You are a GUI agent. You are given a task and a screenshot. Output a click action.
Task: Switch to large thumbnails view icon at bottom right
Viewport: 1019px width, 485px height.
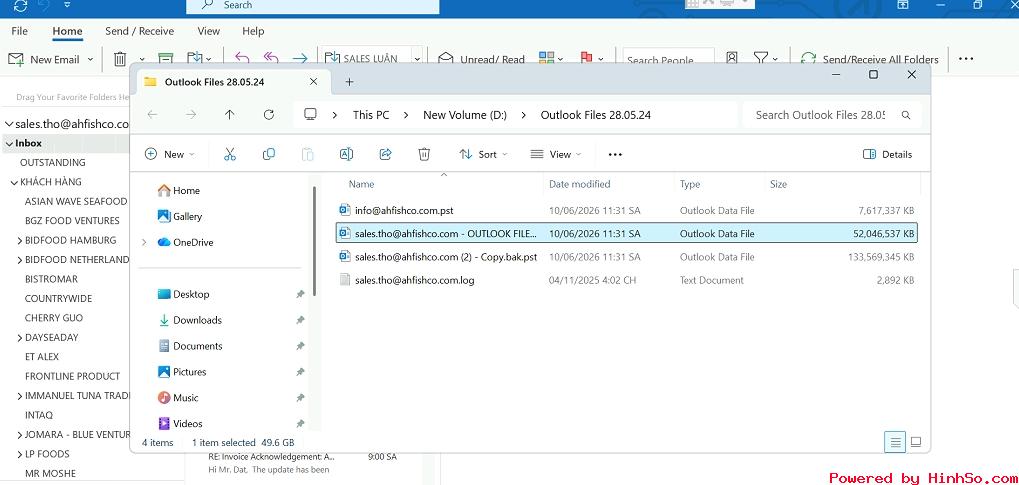(x=916, y=443)
